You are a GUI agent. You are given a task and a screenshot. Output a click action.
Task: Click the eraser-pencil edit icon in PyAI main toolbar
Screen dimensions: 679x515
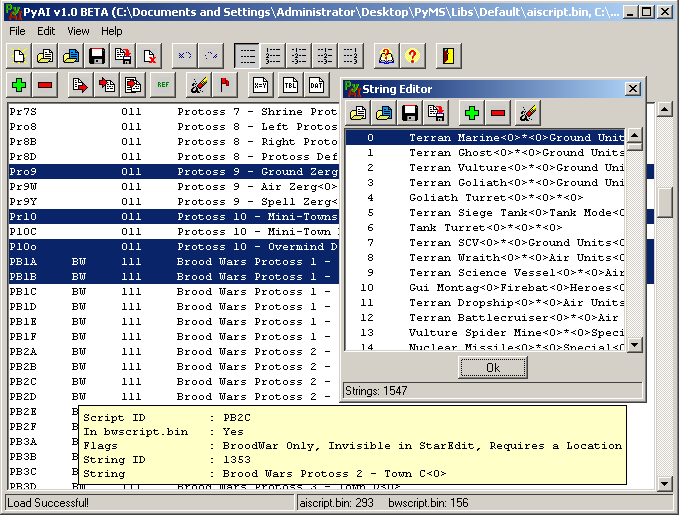[199, 85]
